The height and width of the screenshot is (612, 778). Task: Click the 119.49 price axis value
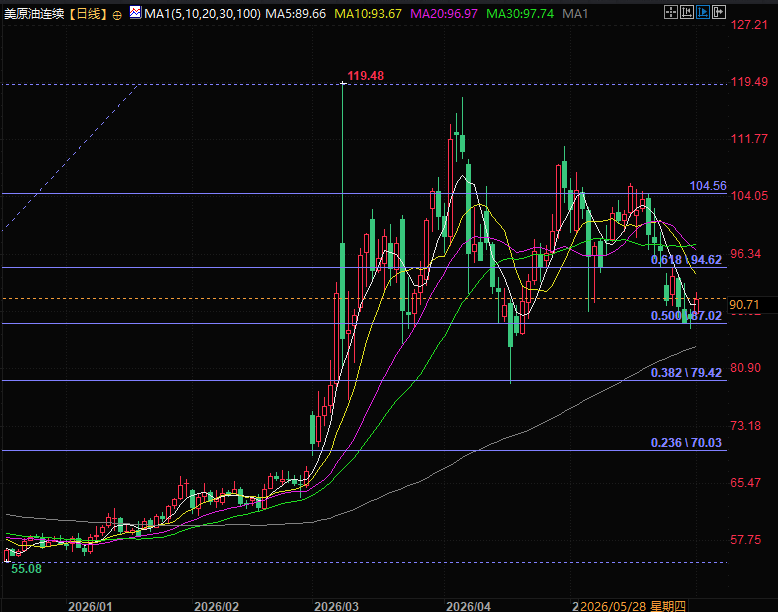749,81
